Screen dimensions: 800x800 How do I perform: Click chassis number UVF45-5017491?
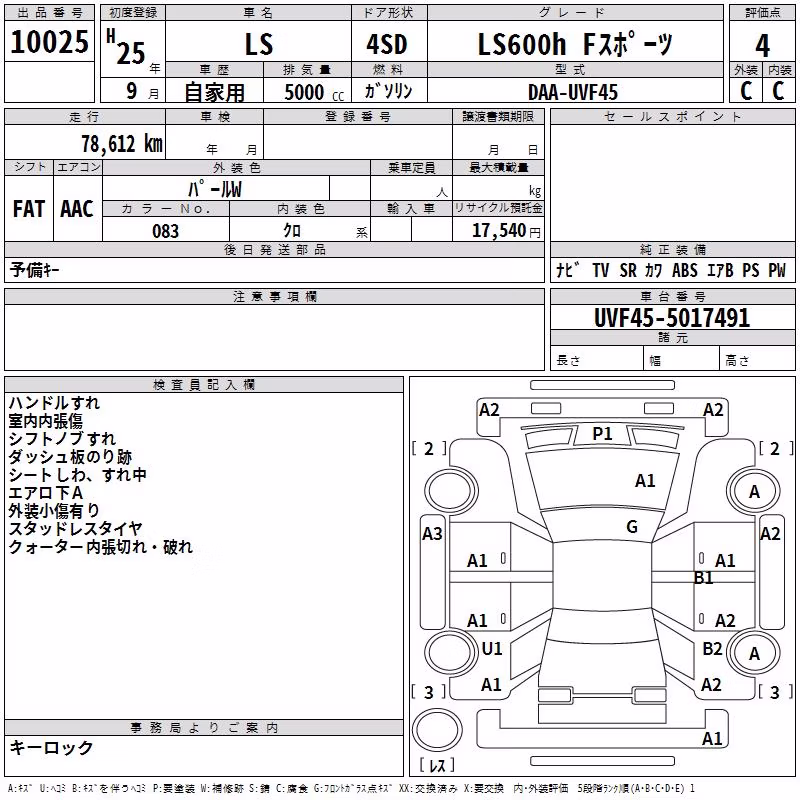point(672,318)
